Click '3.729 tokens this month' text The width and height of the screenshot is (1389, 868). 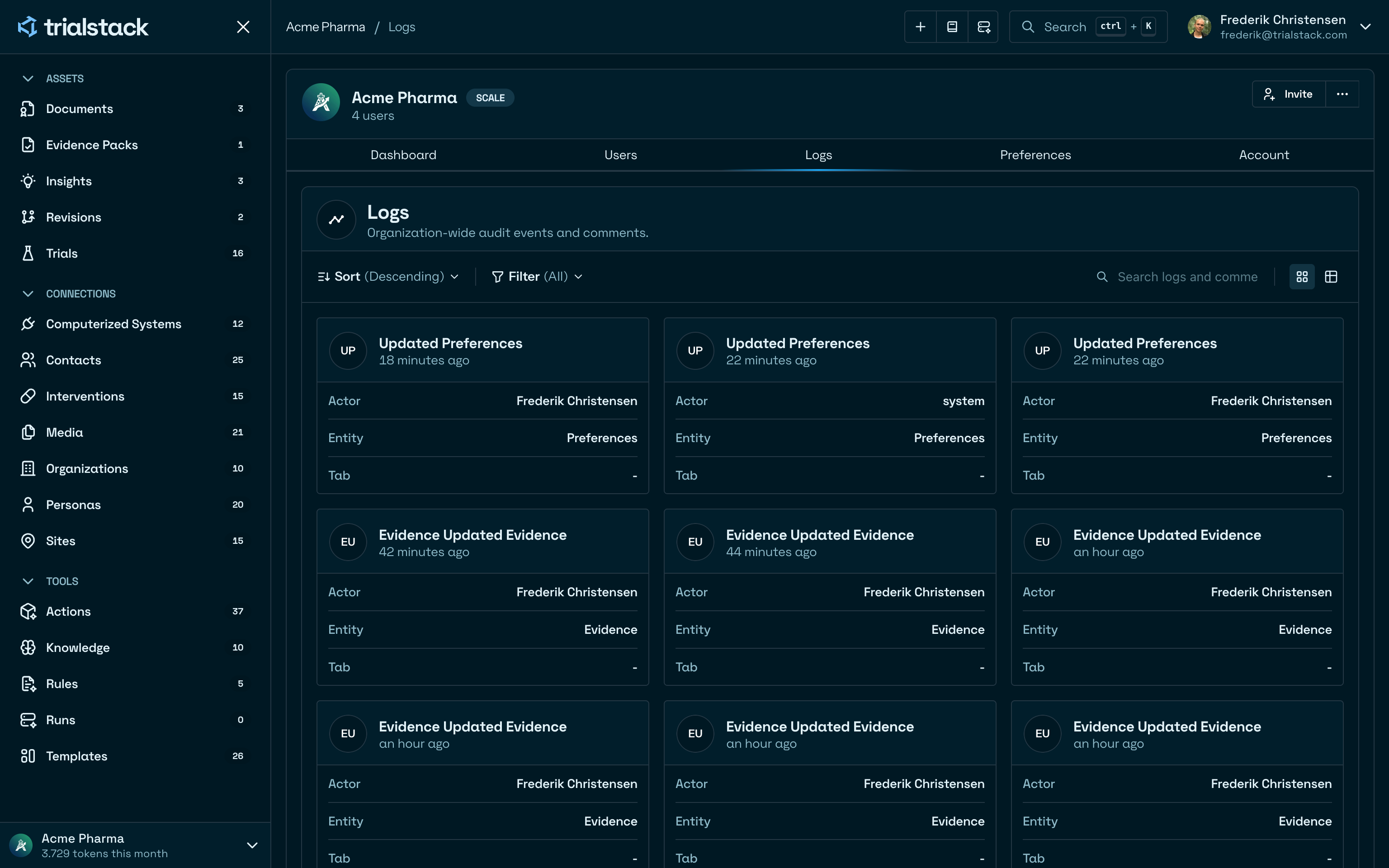[x=104, y=854]
